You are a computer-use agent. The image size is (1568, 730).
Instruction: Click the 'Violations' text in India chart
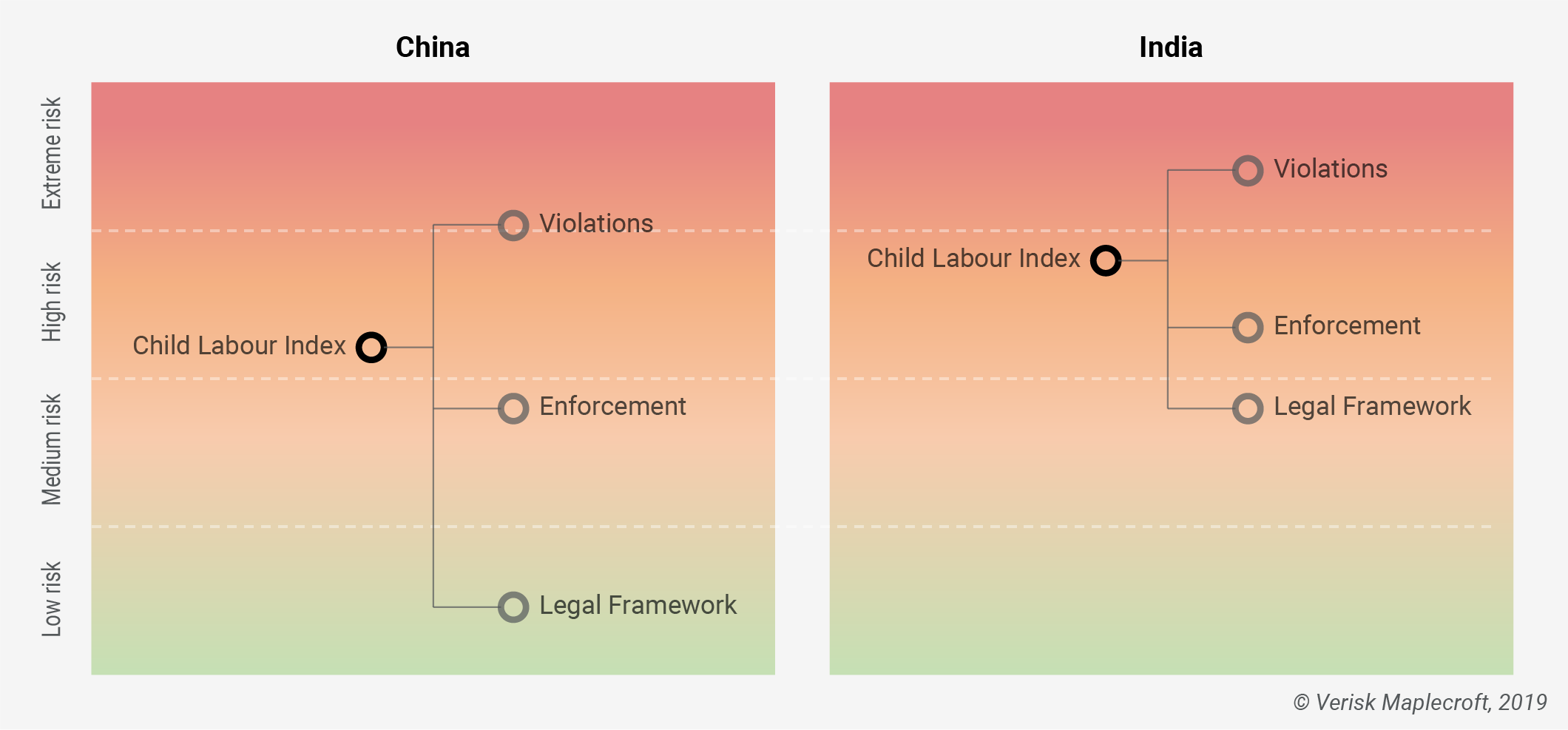click(x=1331, y=169)
